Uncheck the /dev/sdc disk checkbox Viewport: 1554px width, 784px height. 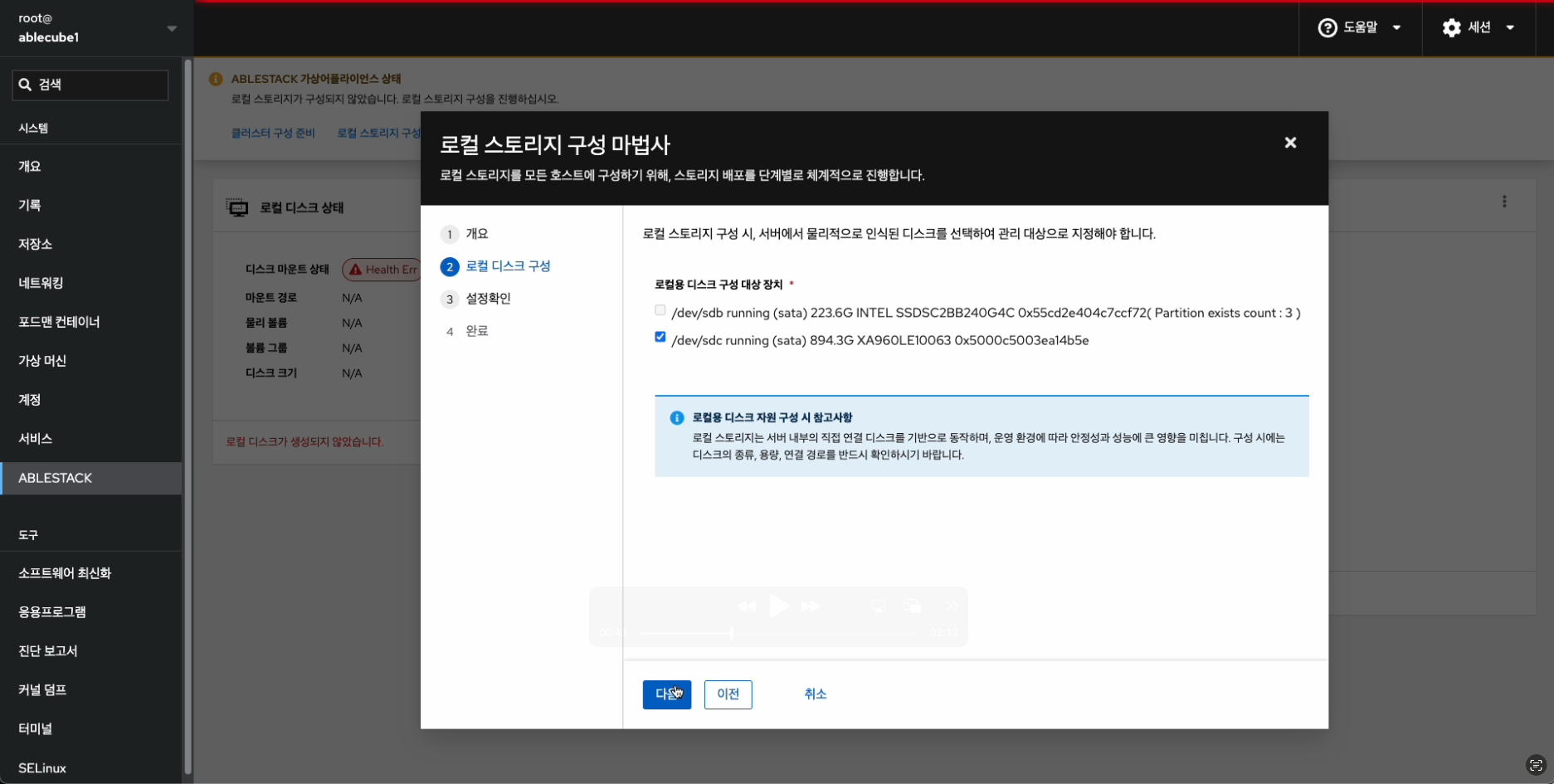(660, 337)
